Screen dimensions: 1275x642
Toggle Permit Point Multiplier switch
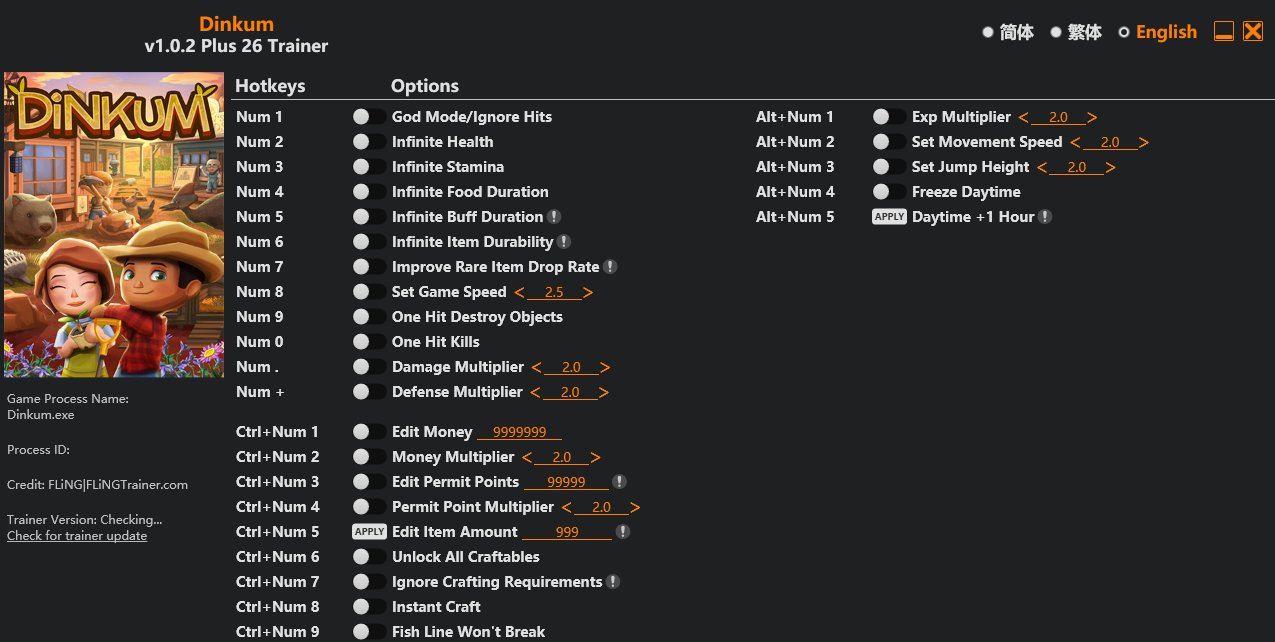click(369, 507)
